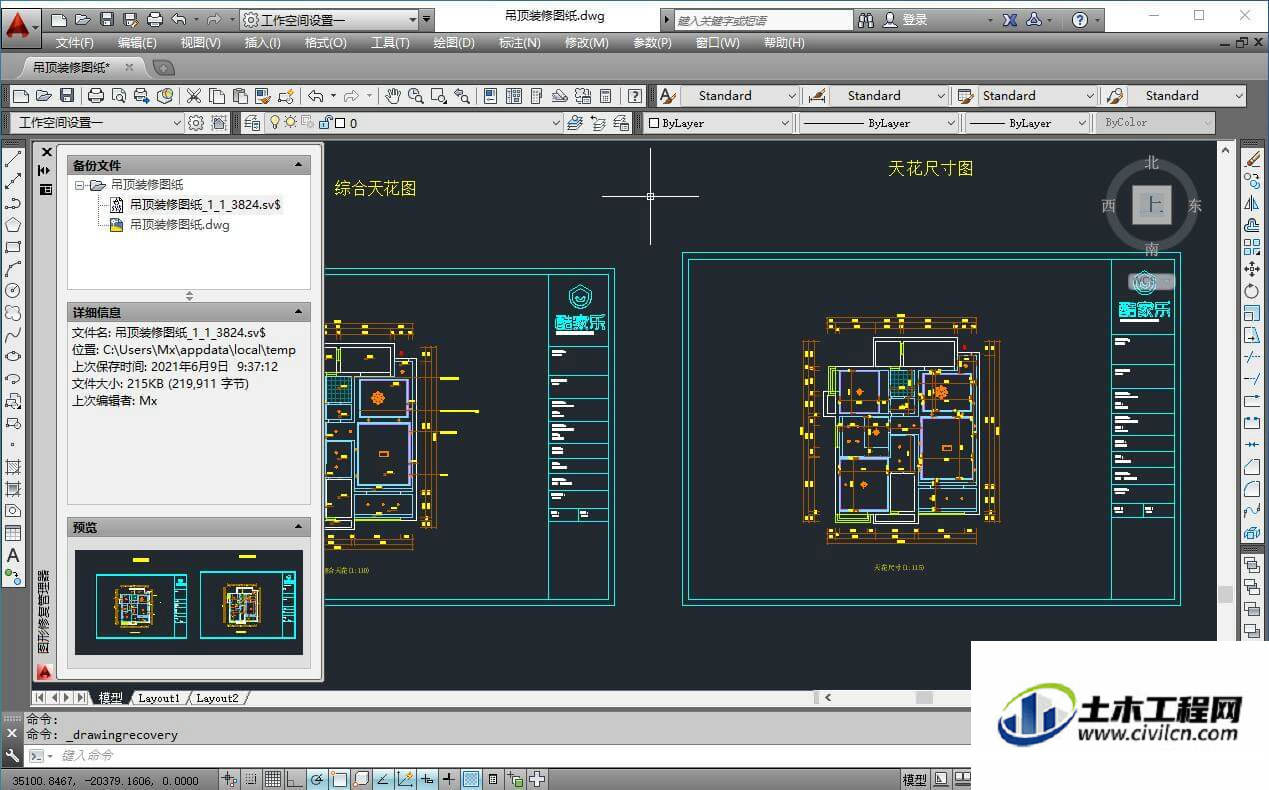This screenshot has height=790, width=1269.
Task: Select the Fillet modify tool
Action: 1252,489
